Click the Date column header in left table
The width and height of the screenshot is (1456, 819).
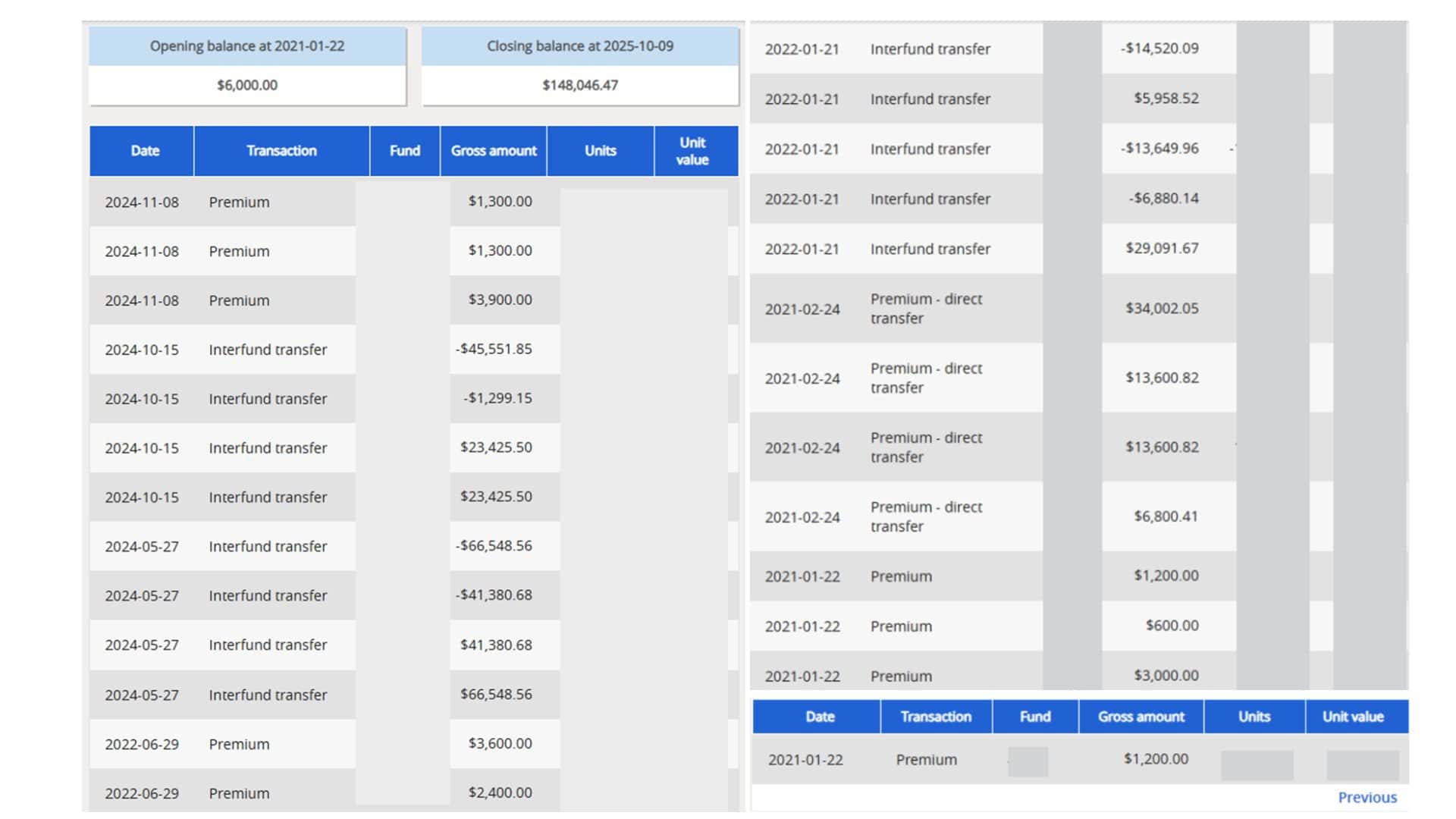click(144, 151)
